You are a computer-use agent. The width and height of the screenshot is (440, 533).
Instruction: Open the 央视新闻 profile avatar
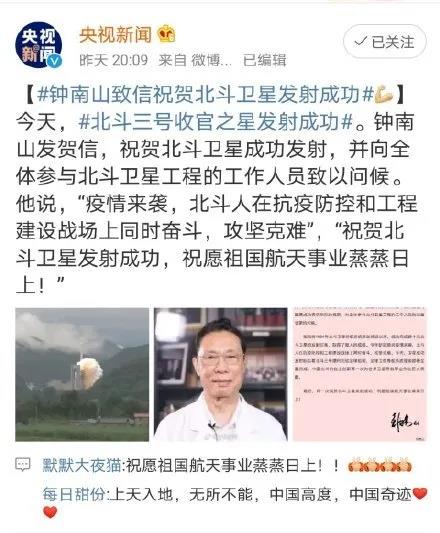[38, 45]
